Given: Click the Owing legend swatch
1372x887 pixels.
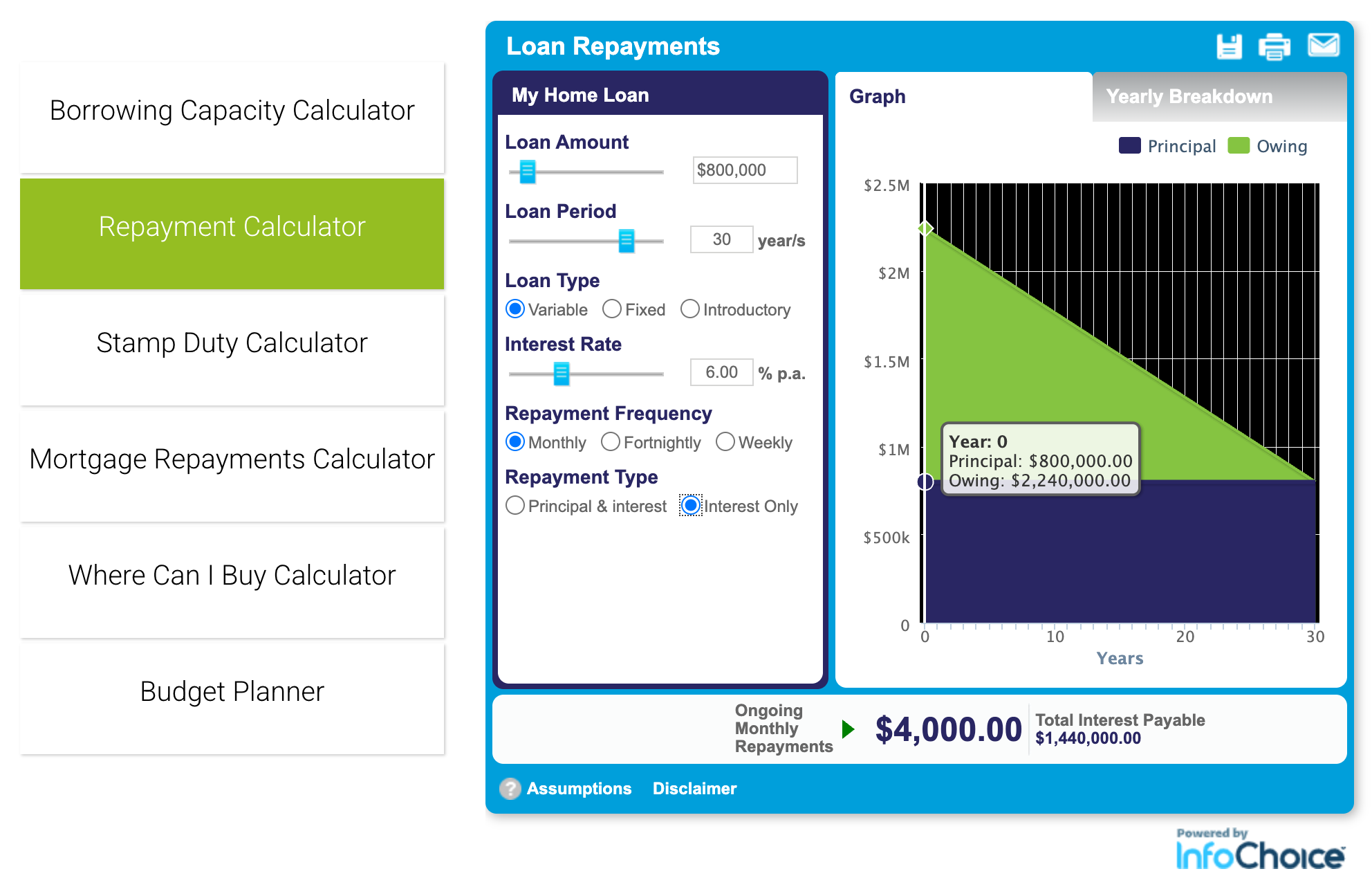Looking at the screenshot, I should pyautogui.click(x=1238, y=146).
